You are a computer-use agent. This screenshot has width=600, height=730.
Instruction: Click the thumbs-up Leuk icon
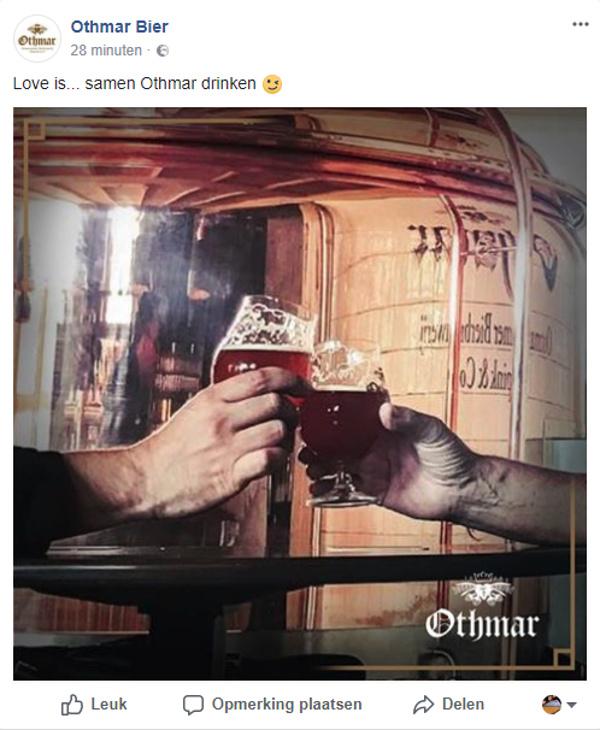72,704
